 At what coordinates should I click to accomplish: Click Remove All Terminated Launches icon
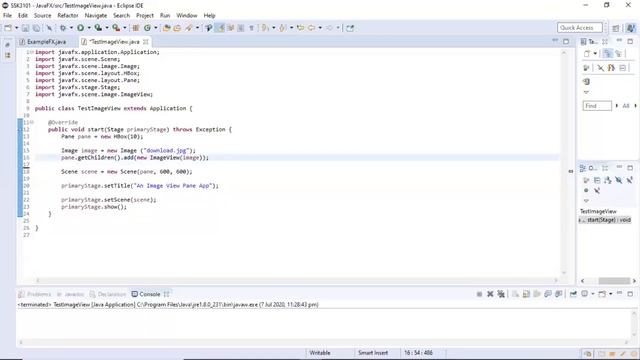[x=501, y=294]
